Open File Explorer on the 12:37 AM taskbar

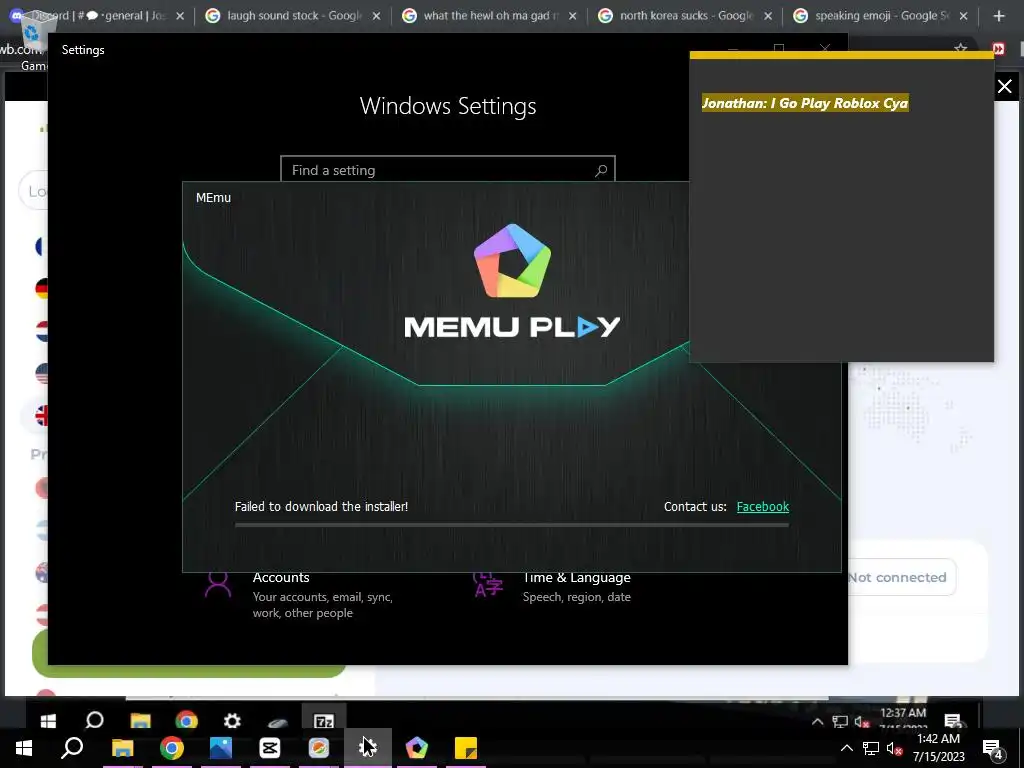click(140, 720)
